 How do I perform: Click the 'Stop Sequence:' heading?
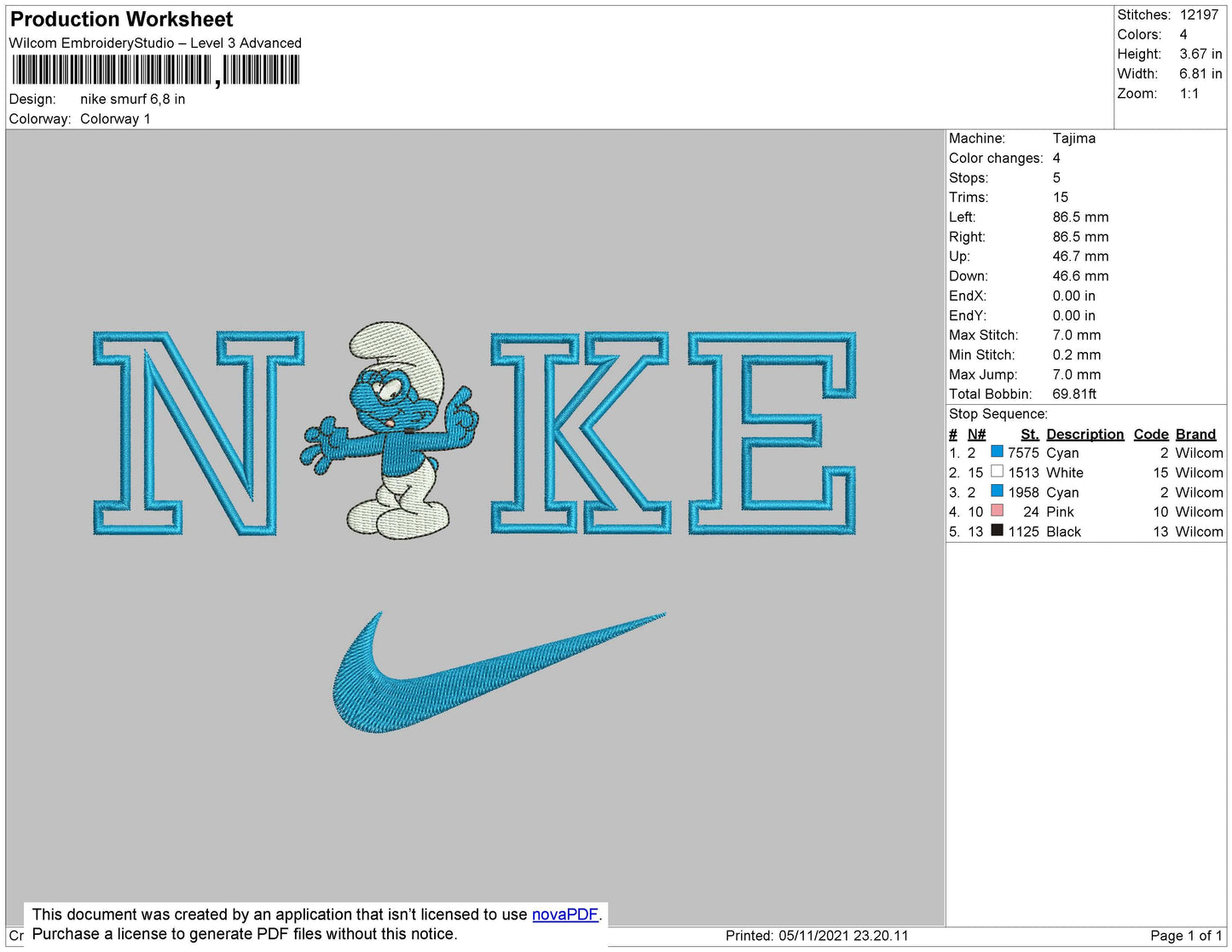click(998, 414)
